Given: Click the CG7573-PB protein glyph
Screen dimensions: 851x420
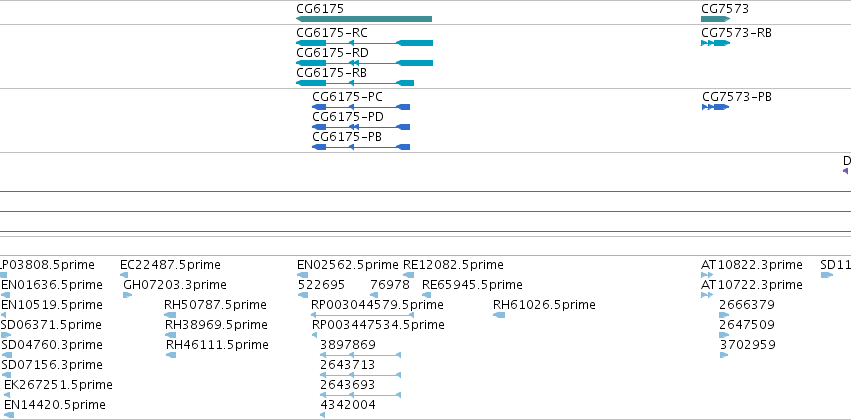Looking at the screenshot, I should pyautogui.click(x=715, y=107).
